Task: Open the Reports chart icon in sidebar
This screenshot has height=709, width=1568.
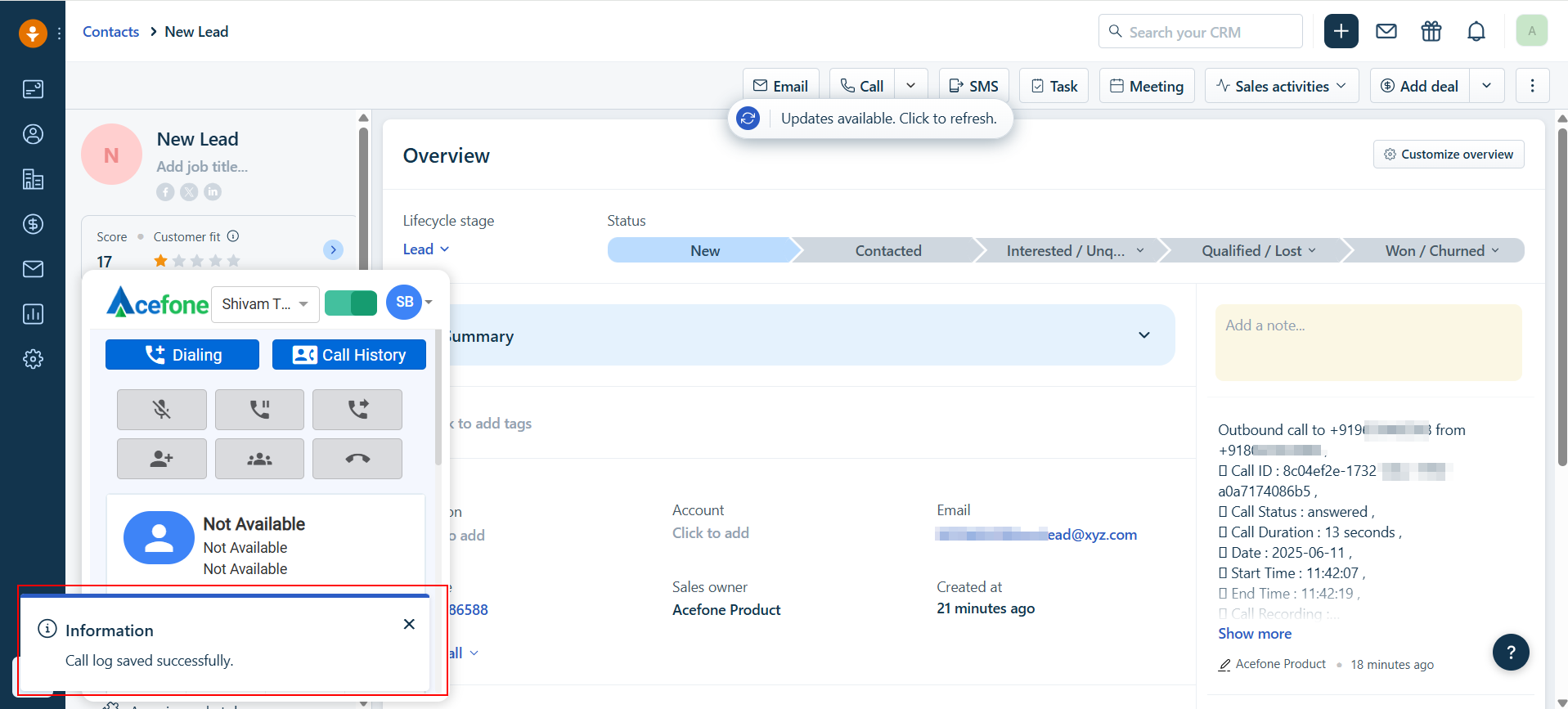Action: tap(33, 314)
